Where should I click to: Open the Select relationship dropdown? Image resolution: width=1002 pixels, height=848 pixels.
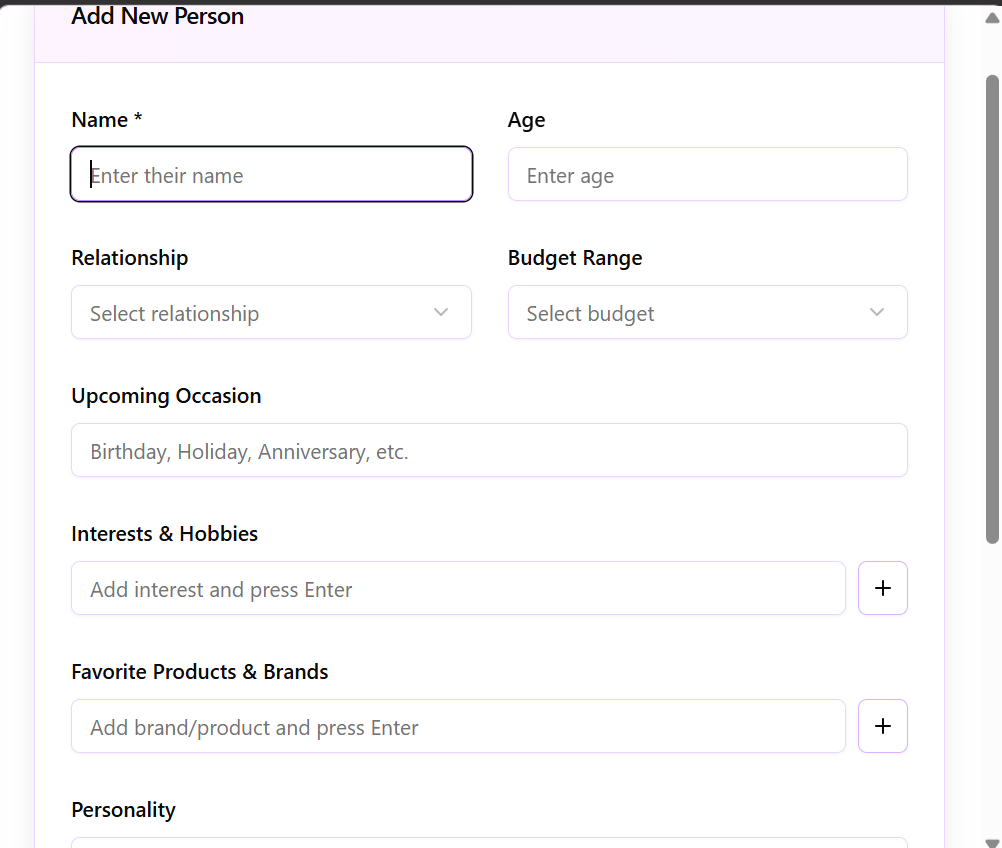(x=272, y=312)
